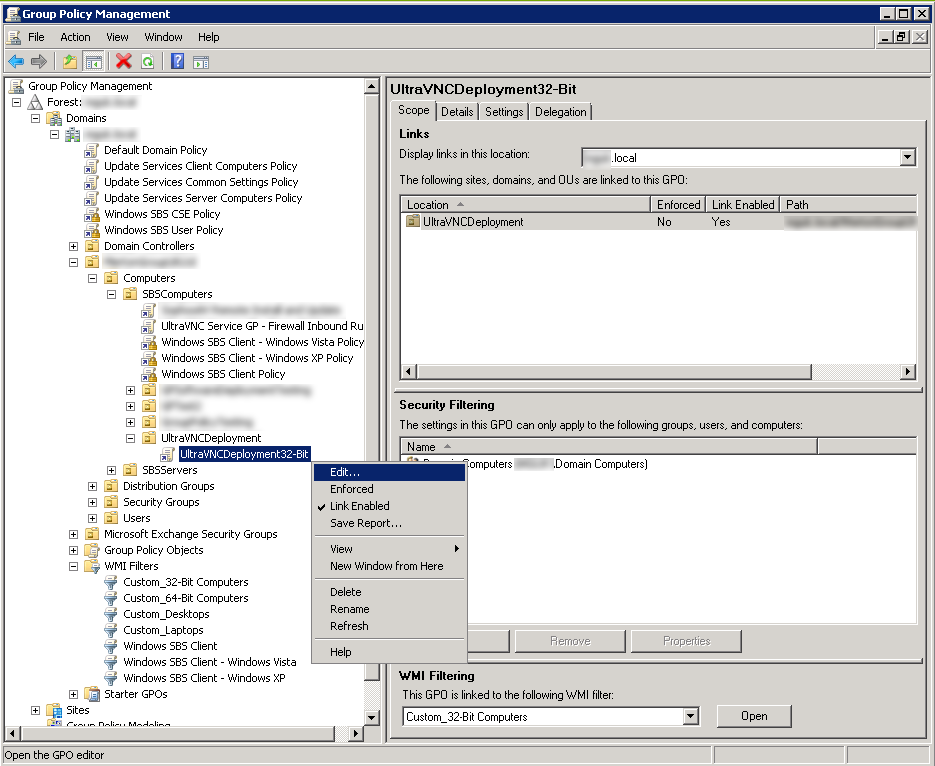935x766 pixels.
Task: Toggle the Show/Hide Console Tree icon
Action: click(x=93, y=61)
